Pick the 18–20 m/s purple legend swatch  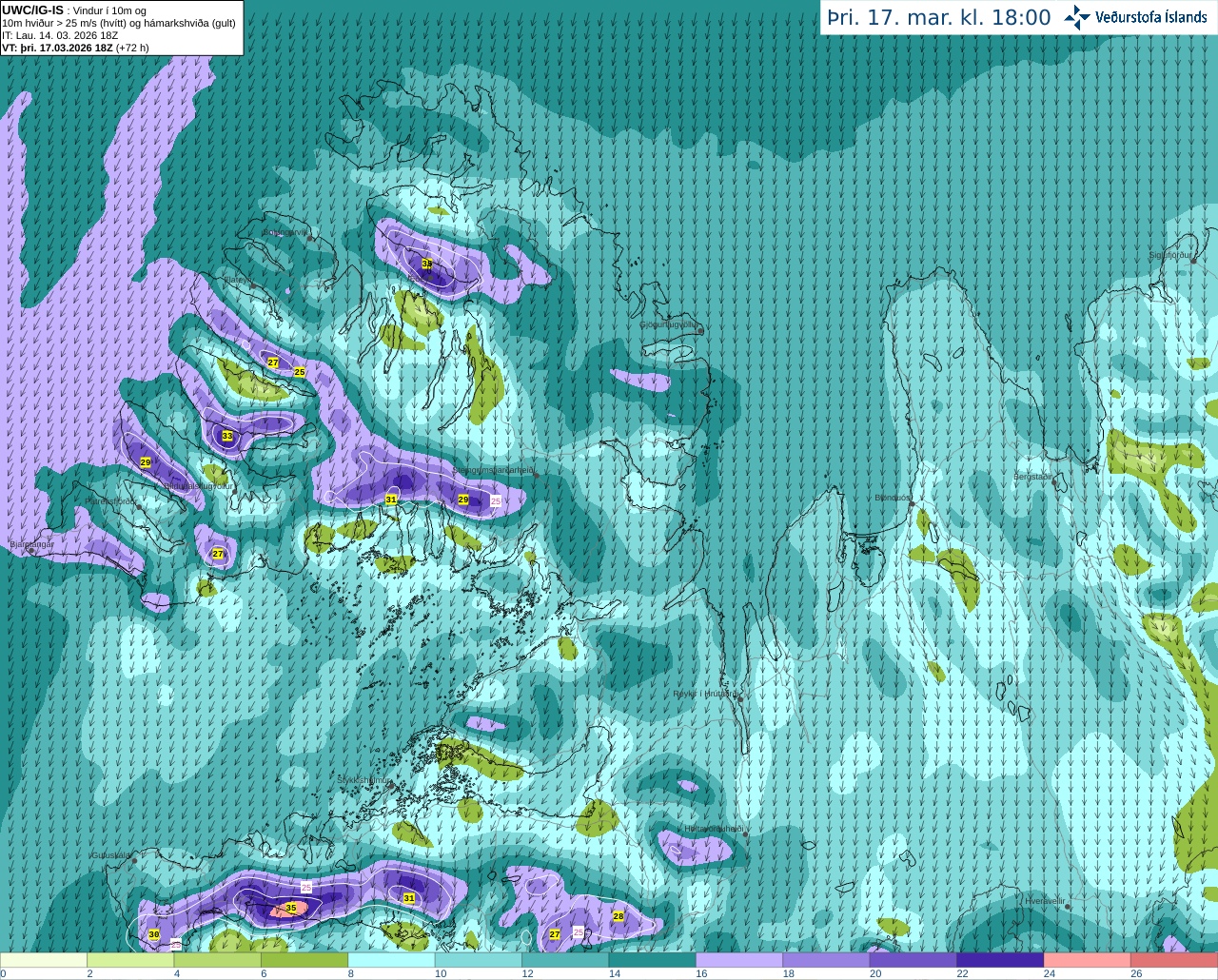coord(826,961)
